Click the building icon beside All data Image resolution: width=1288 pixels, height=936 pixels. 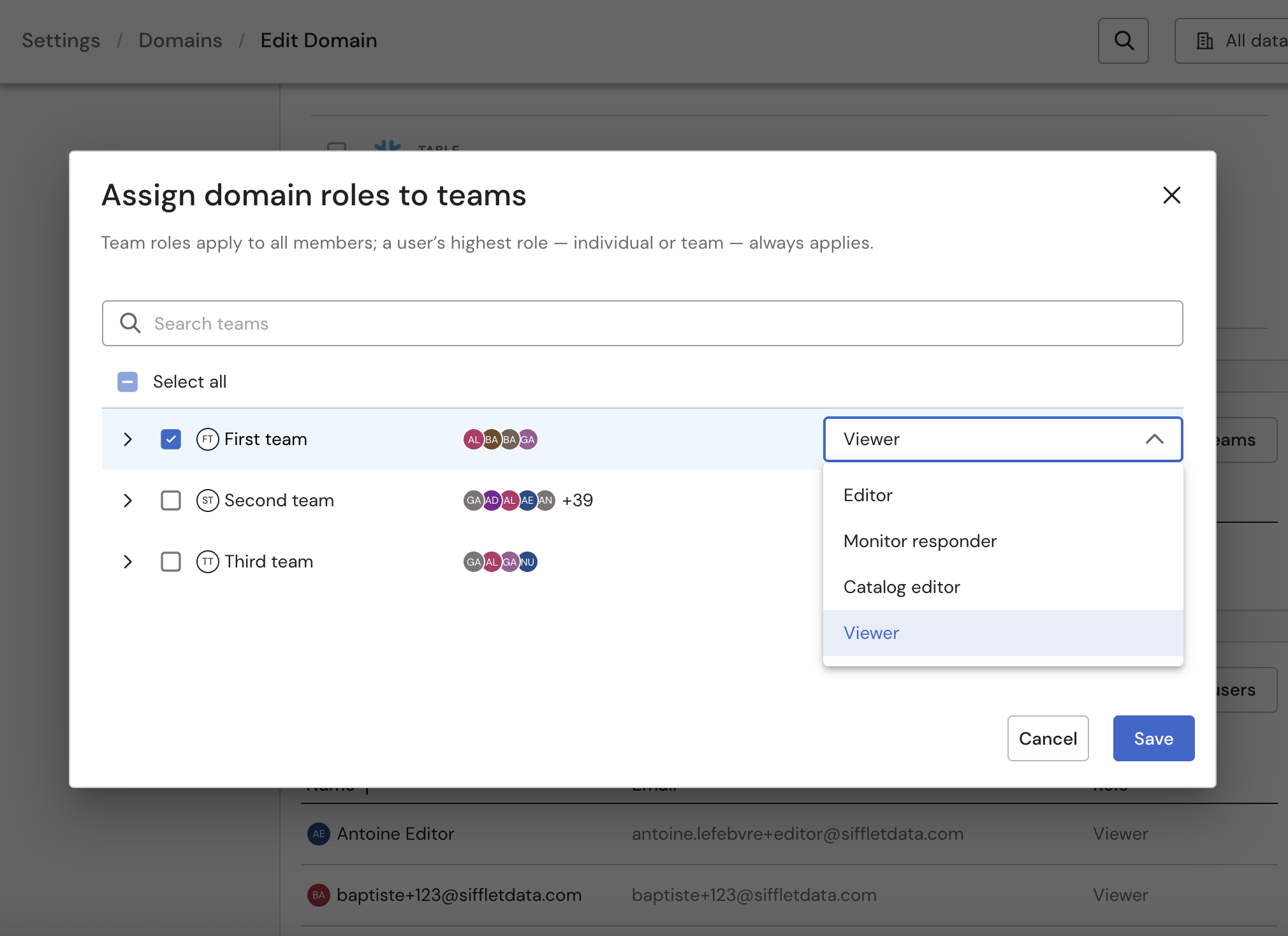tap(1204, 41)
